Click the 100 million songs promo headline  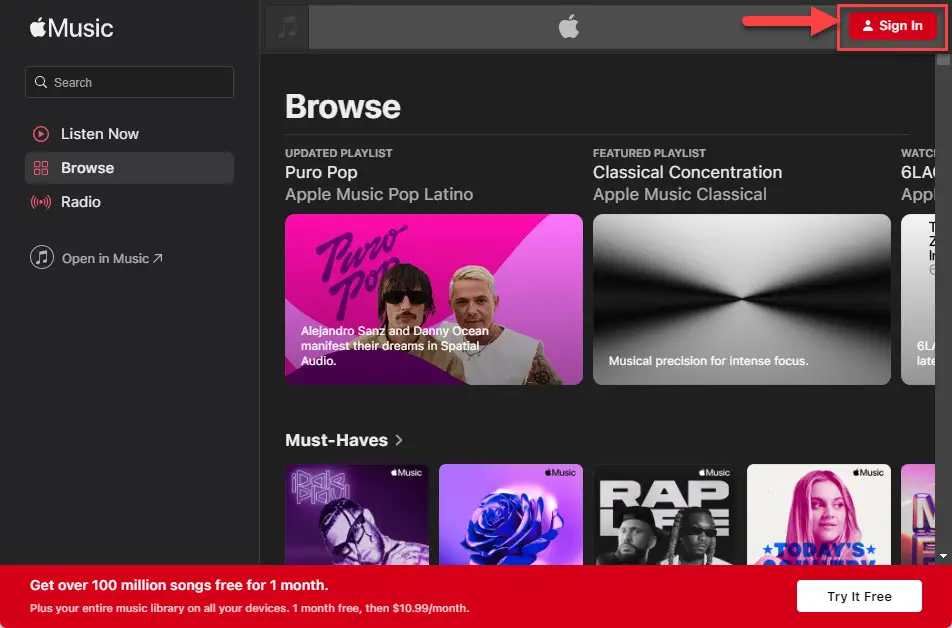[179, 585]
